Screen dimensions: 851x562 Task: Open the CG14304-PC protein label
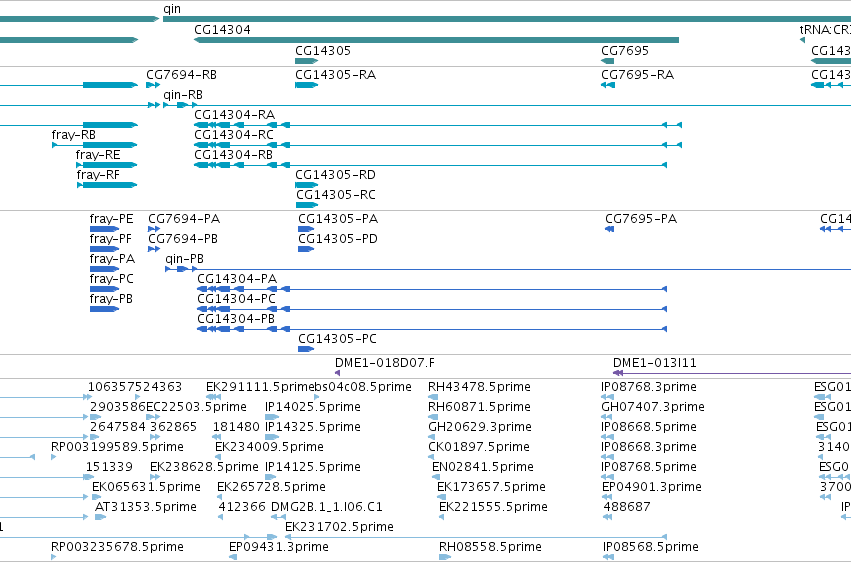[236, 299]
